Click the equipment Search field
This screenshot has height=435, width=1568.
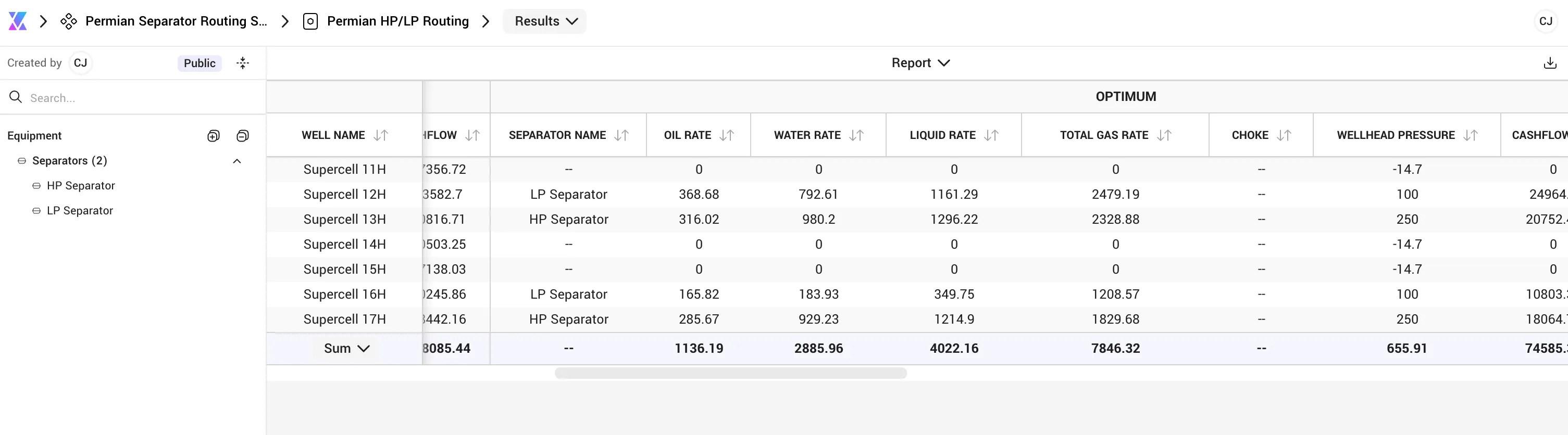click(133, 98)
